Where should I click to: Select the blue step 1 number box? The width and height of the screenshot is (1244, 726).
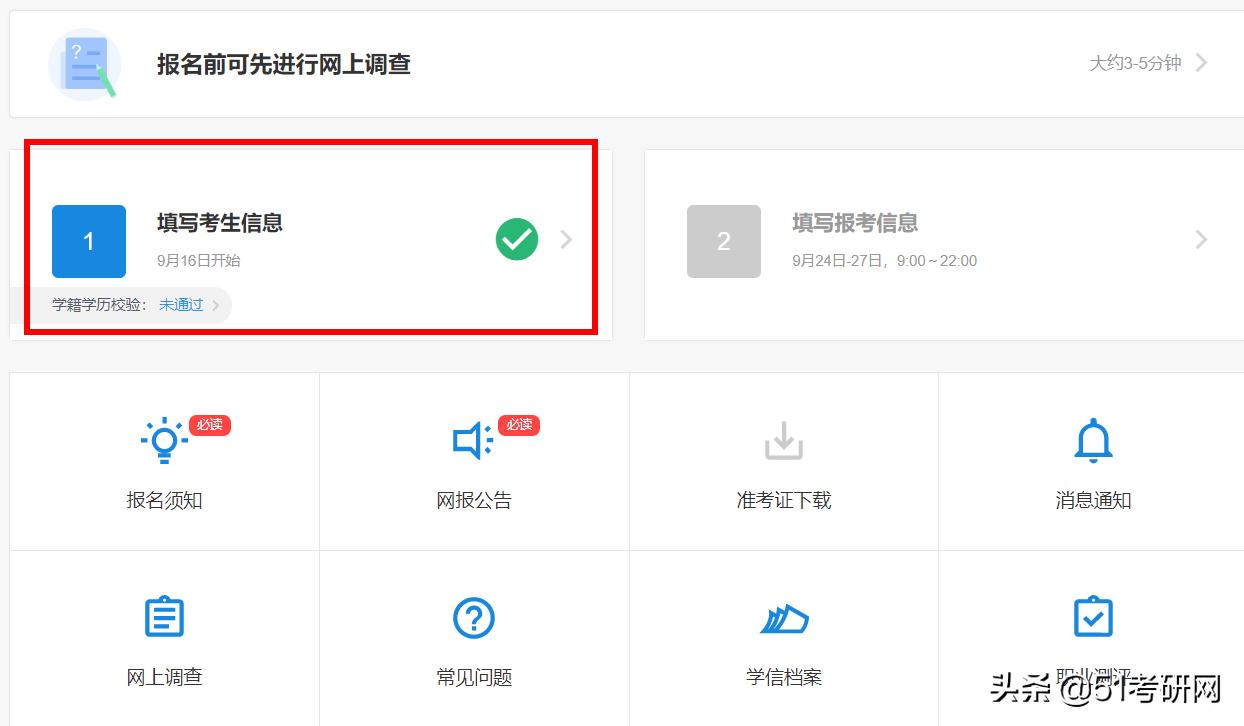[89, 241]
